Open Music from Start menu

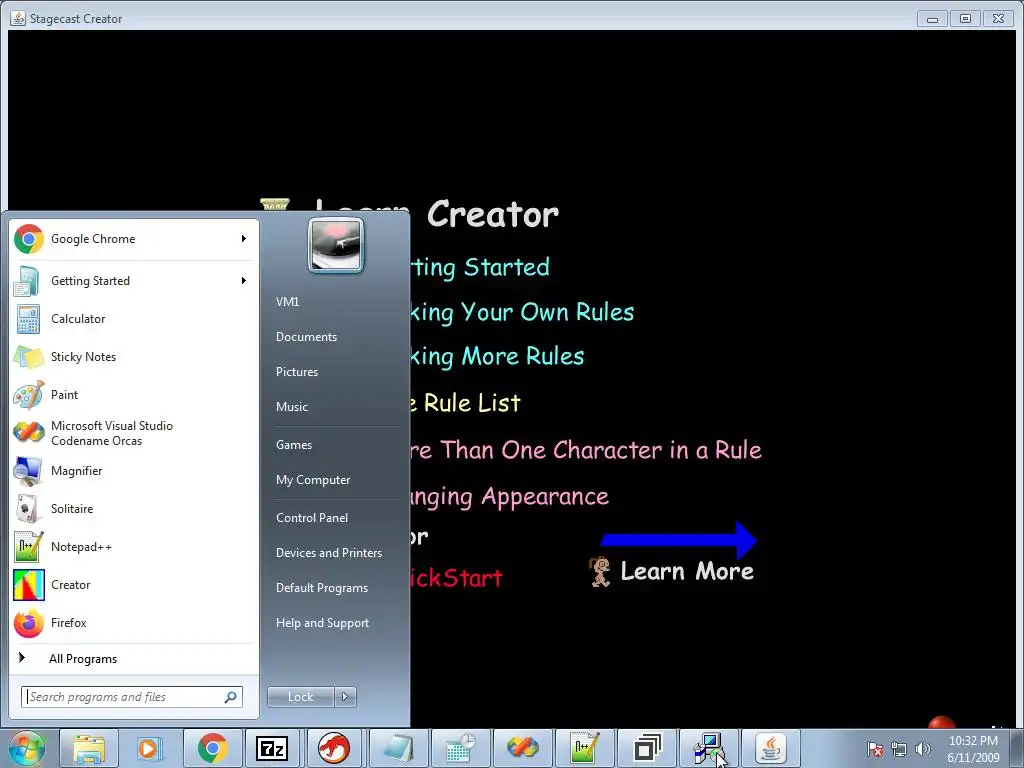[x=292, y=407]
